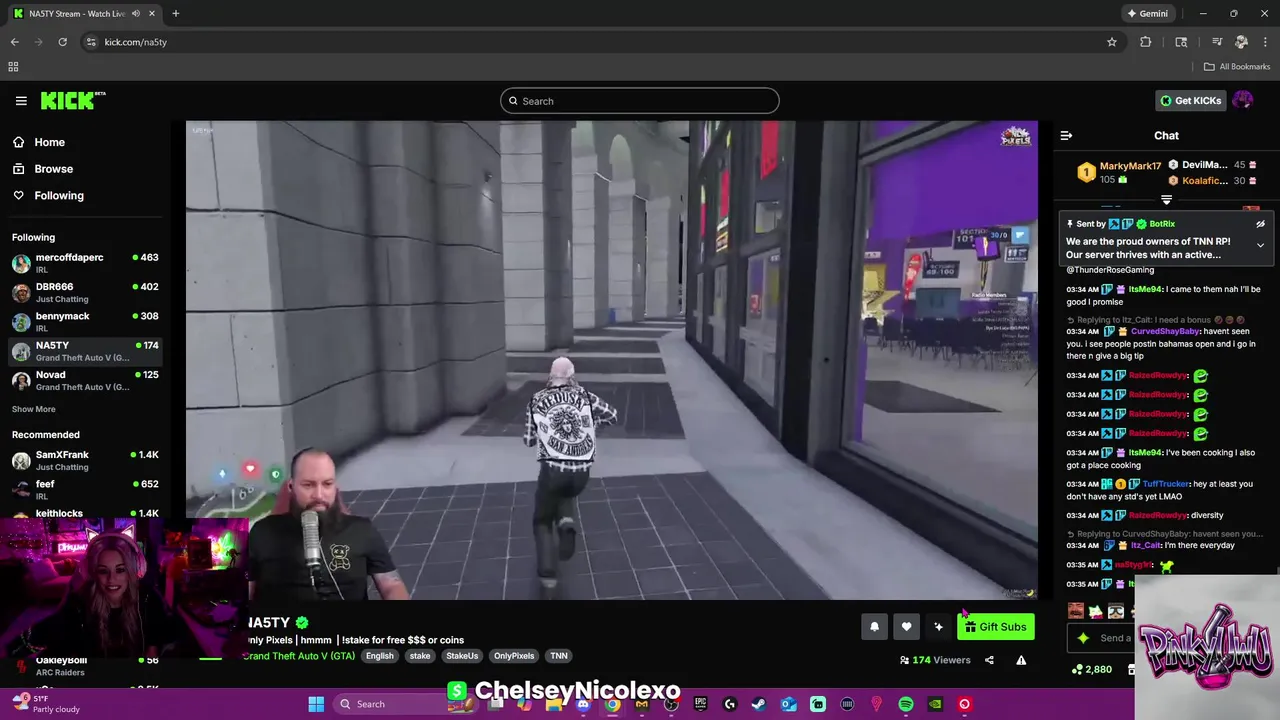
Task: Reload the page
Action: coord(62,42)
